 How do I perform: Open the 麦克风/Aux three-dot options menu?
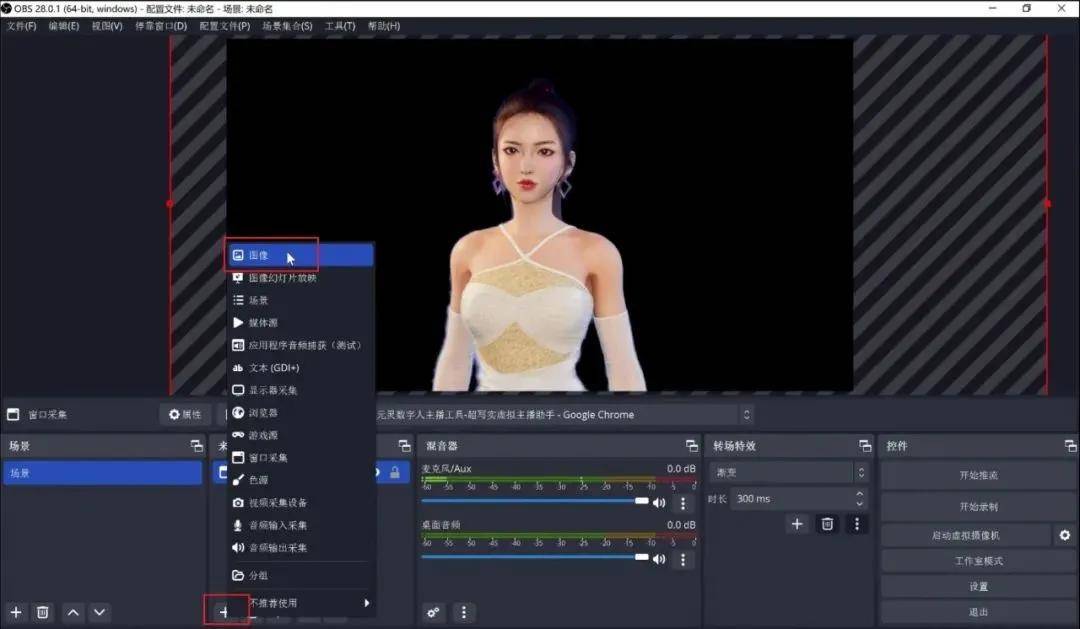684,503
